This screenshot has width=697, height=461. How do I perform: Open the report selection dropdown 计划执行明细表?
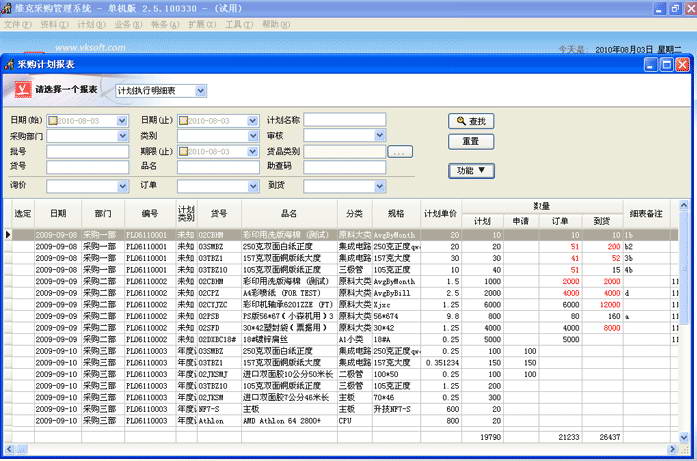point(200,91)
